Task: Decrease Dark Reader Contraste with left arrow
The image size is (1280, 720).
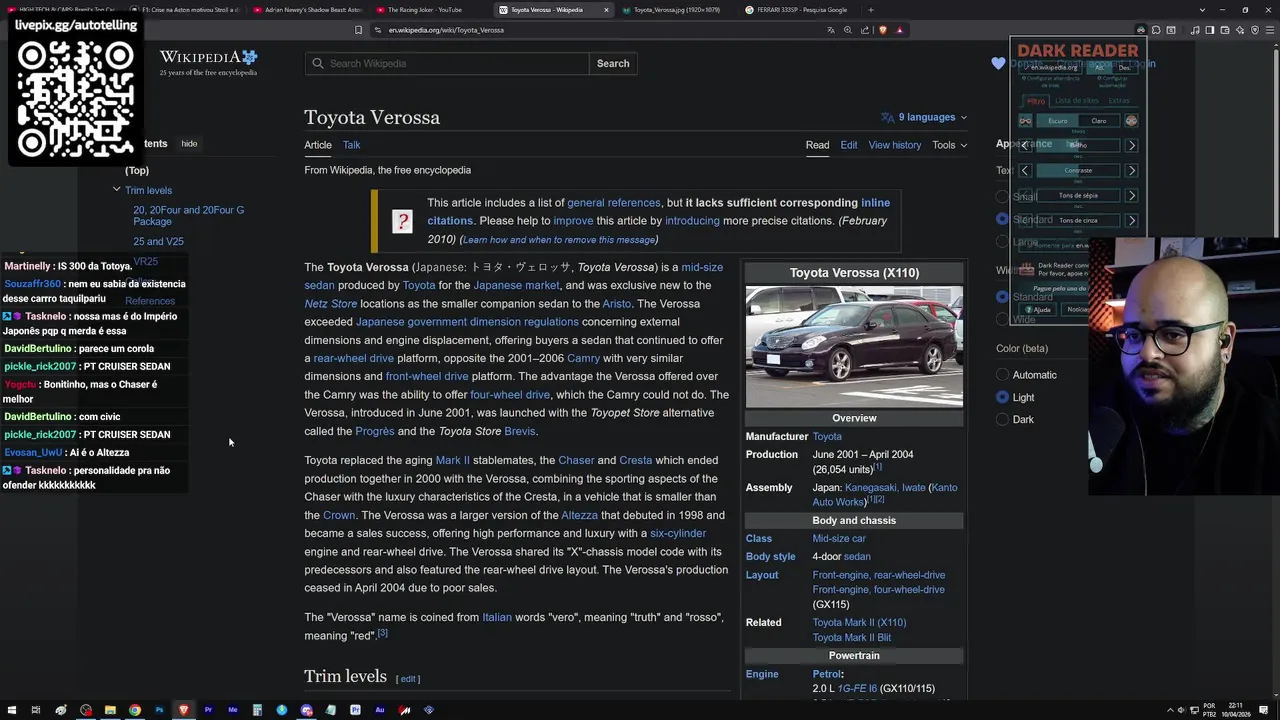Action: [x=1025, y=171]
